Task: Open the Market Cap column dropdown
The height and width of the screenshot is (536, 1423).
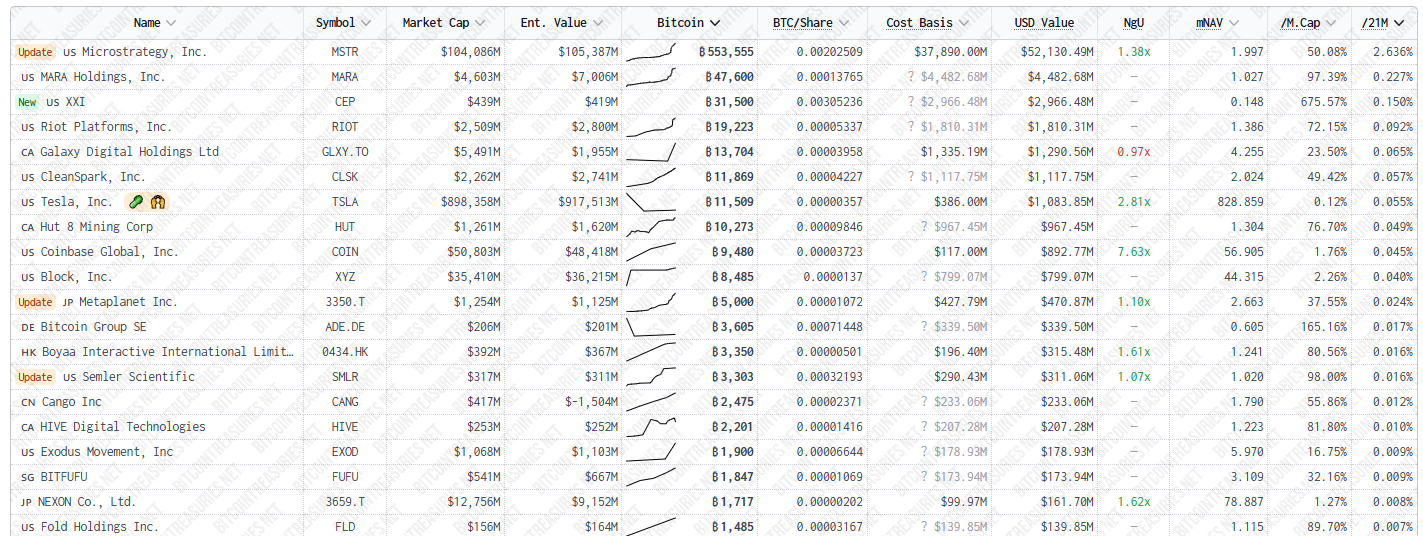Action: tap(480, 23)
